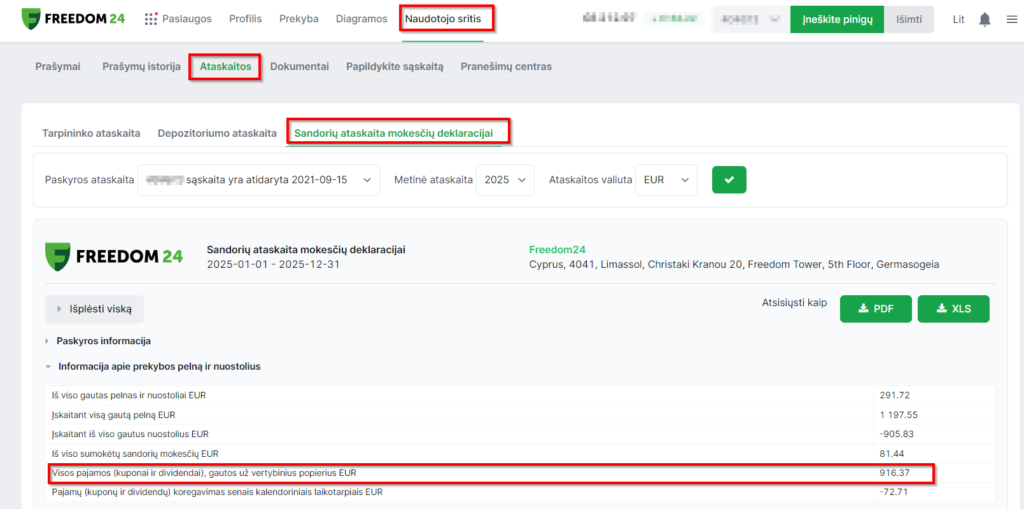Image resolution: width=1024 pixels, height=509 pixels.
Task: Expand the Paskyros informacija section
Action: coord(103,341)
